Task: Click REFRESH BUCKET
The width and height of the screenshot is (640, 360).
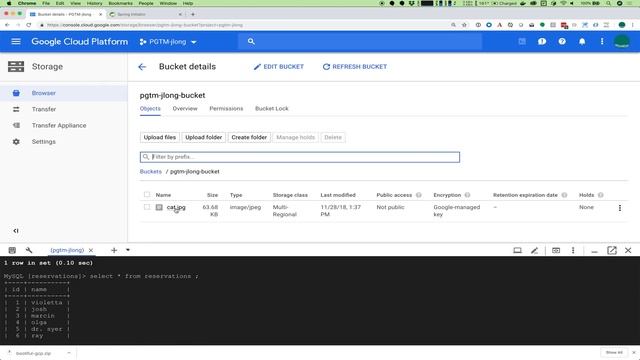Action: 355,67
